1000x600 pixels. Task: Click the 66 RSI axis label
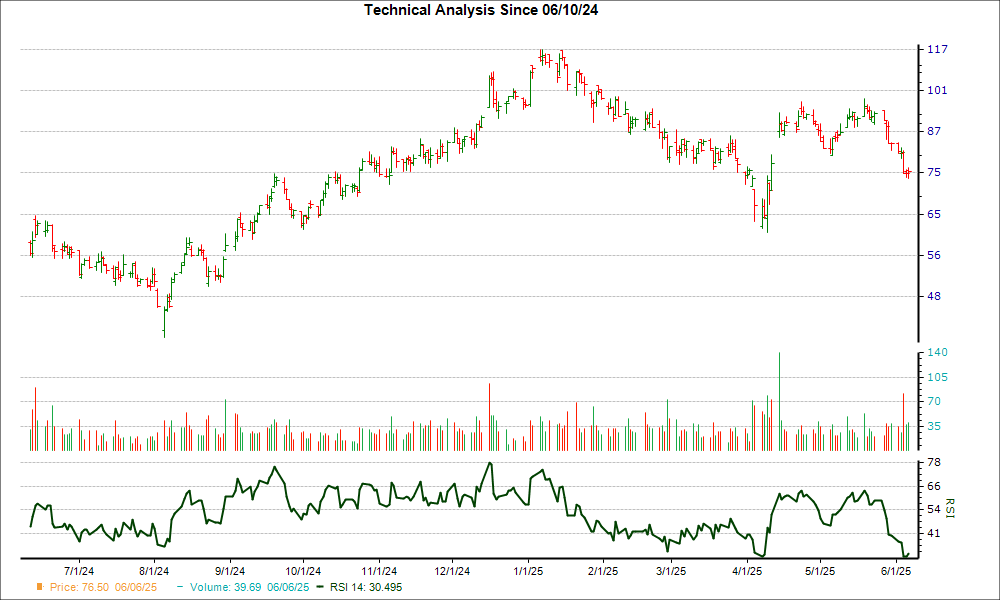click(x=934, y=487)
